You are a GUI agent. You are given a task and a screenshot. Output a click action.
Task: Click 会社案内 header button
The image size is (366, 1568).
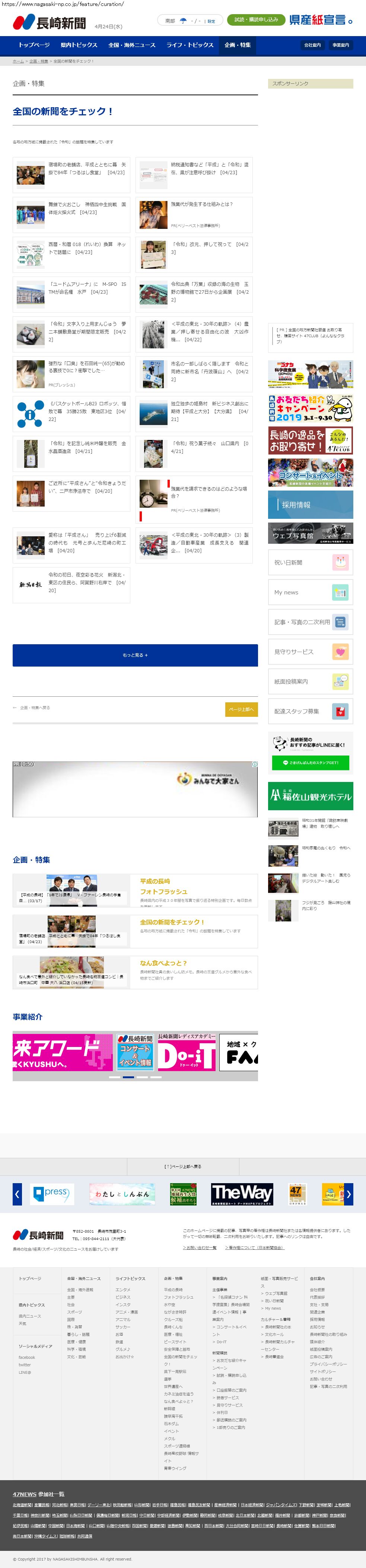click(x=312, y=45)
